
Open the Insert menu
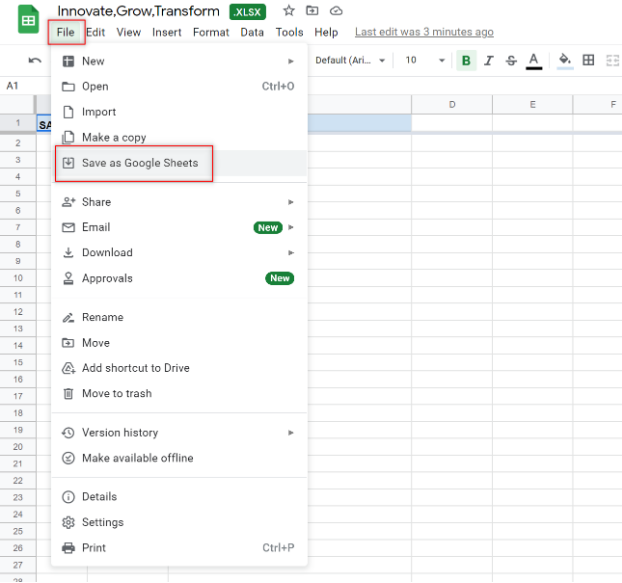[167, 32]
